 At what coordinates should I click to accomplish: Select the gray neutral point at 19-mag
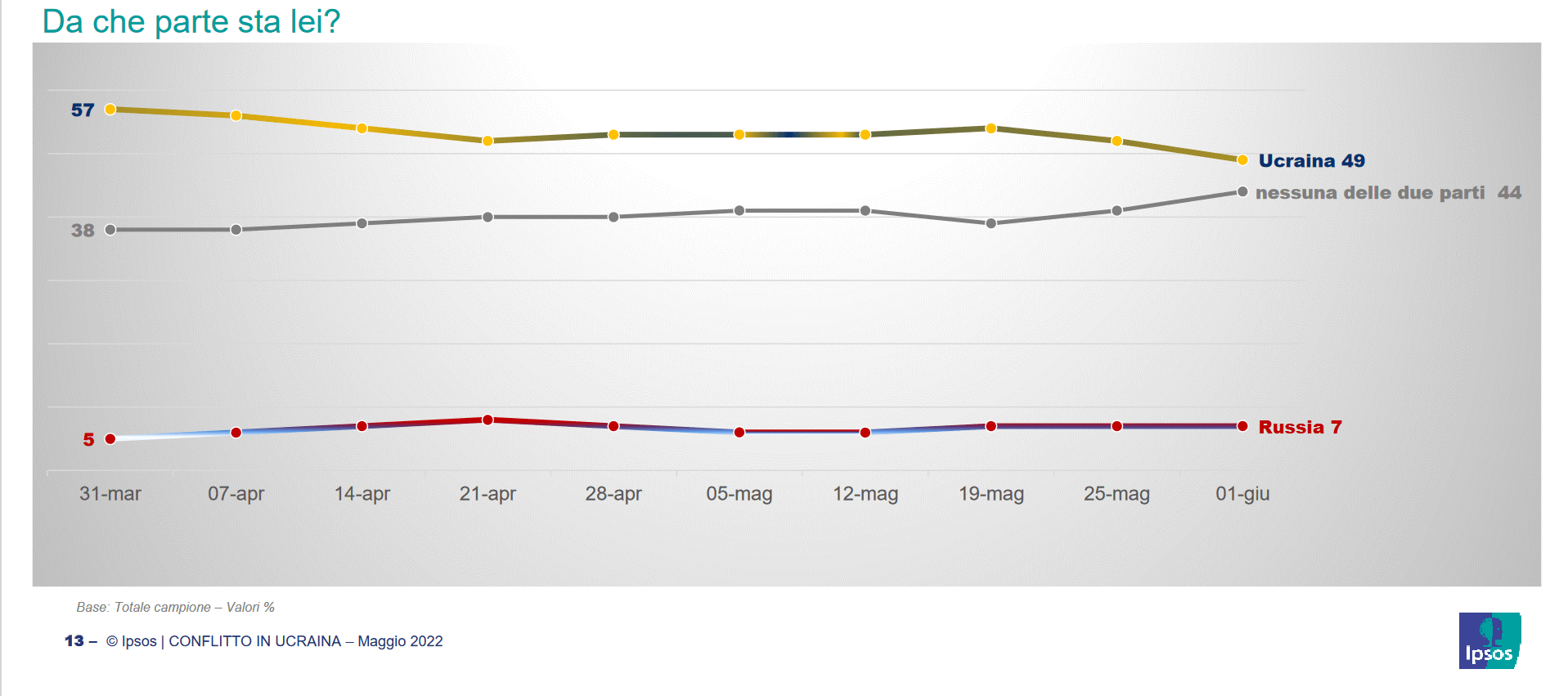coord(991,223)
